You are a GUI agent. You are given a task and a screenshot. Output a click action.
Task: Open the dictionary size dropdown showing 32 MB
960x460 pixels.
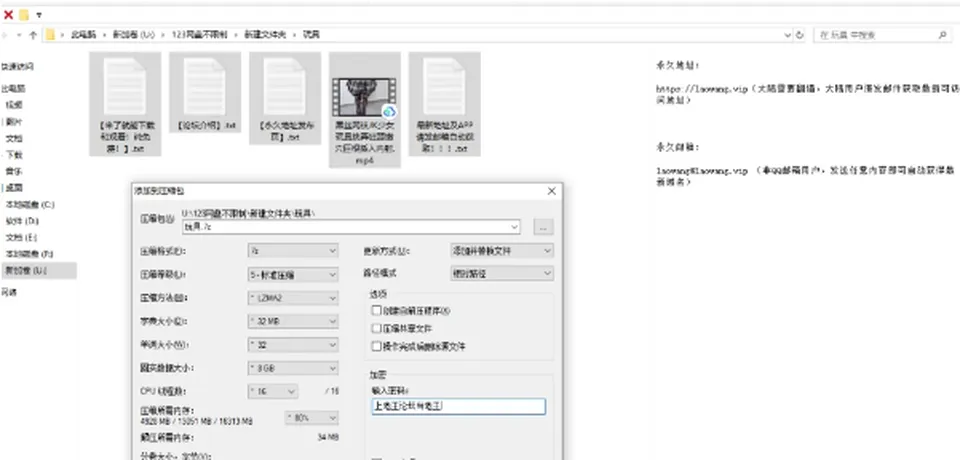click(293, 321)
